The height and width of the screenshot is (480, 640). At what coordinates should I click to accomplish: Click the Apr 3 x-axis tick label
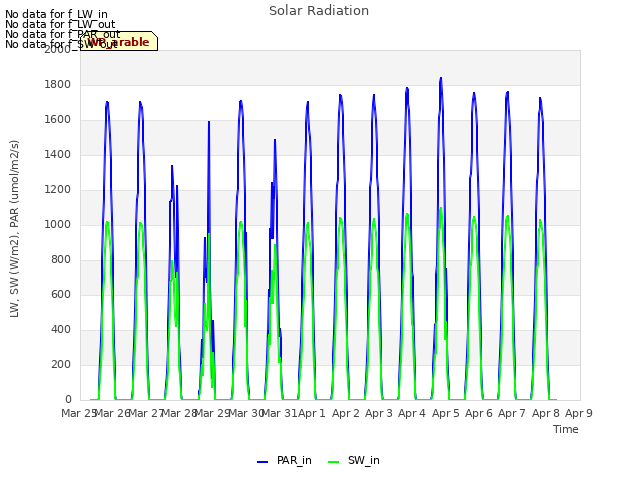coord(379,413)
